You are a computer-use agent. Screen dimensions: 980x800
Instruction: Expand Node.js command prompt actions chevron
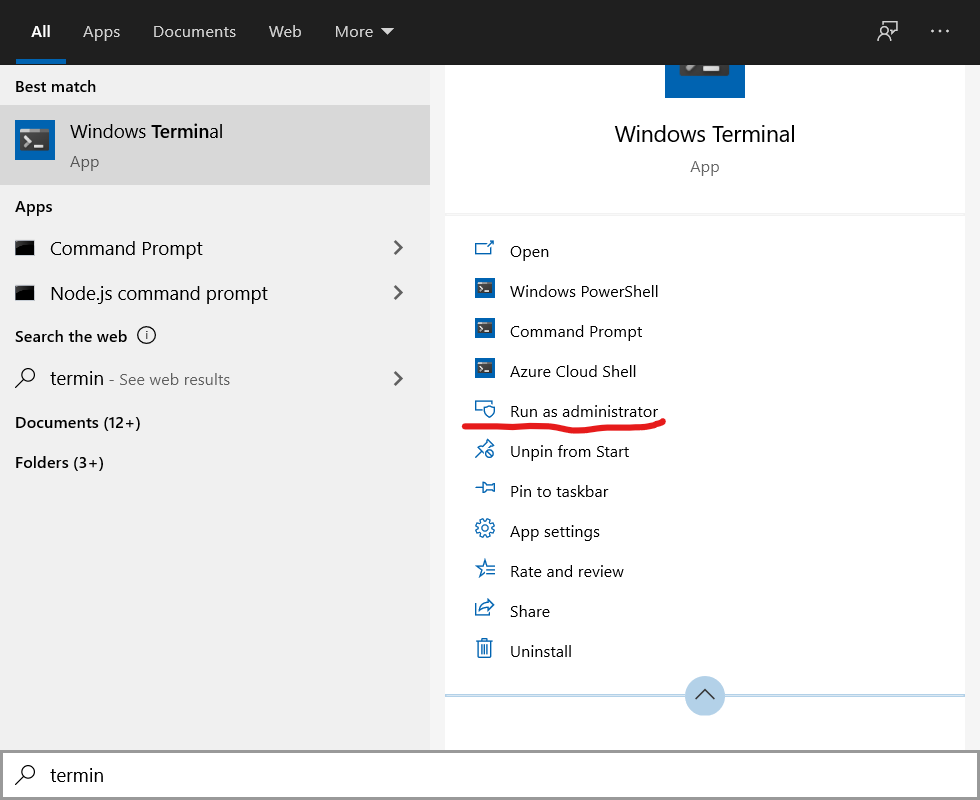(x=398, y=292)
